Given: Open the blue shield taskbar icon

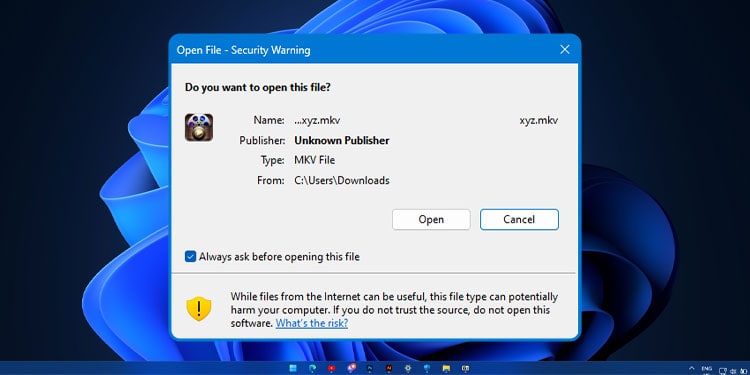Looking at the screenshot, I should point(427,368).
